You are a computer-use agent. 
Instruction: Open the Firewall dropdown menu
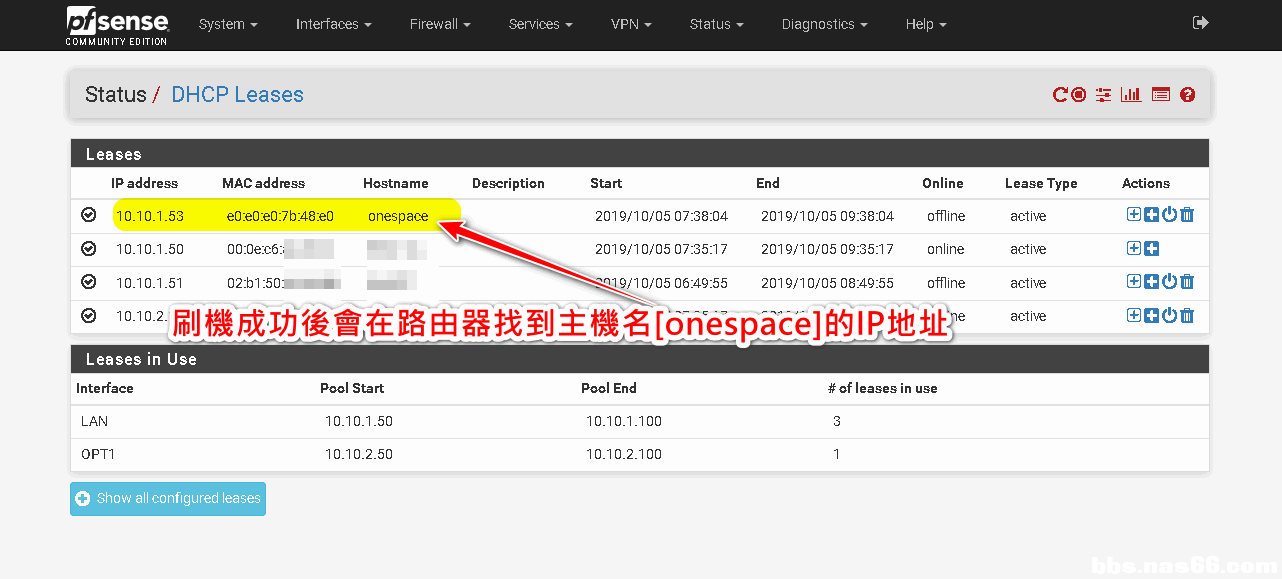point(441,24)
